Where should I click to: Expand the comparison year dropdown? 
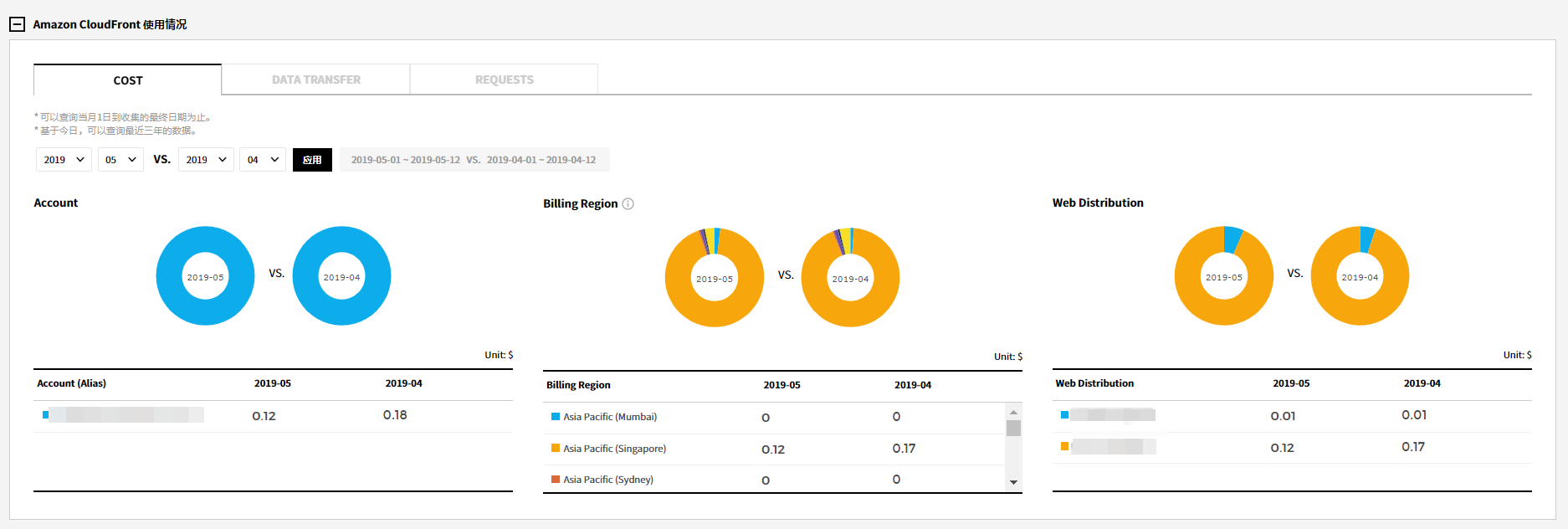[206, 160]
